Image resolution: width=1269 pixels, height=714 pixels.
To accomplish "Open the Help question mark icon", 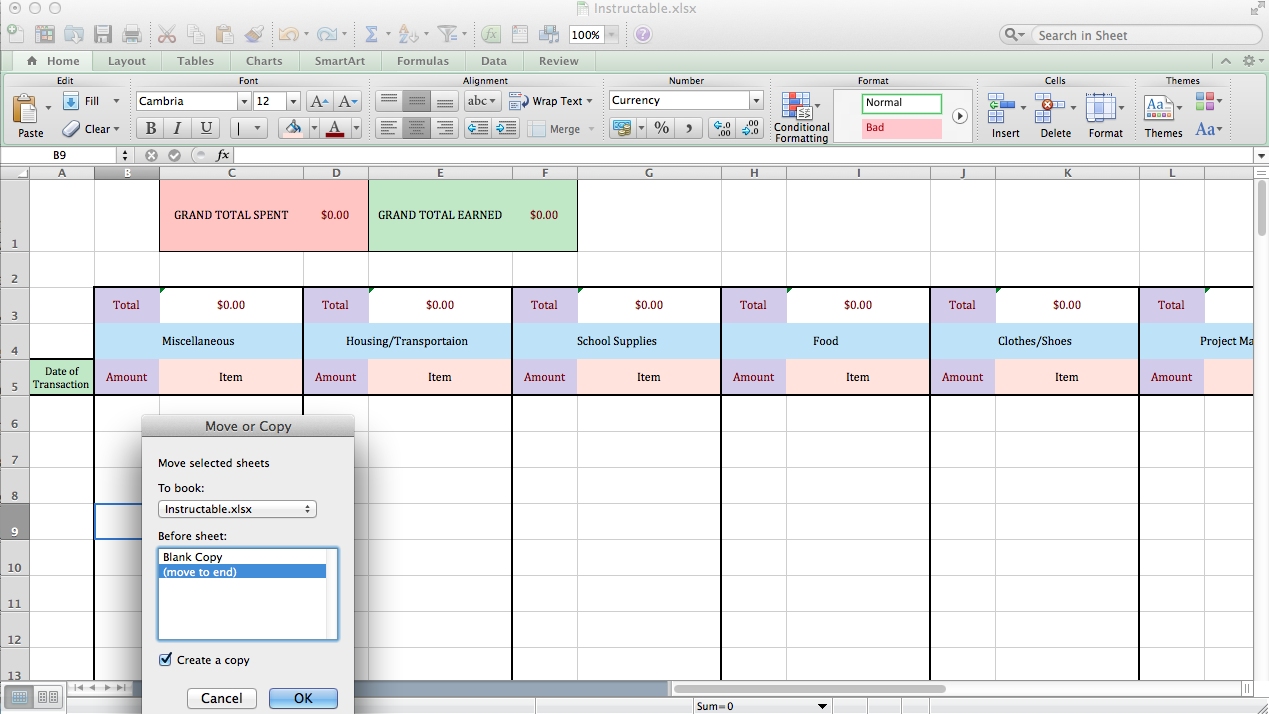I will 643,34.
